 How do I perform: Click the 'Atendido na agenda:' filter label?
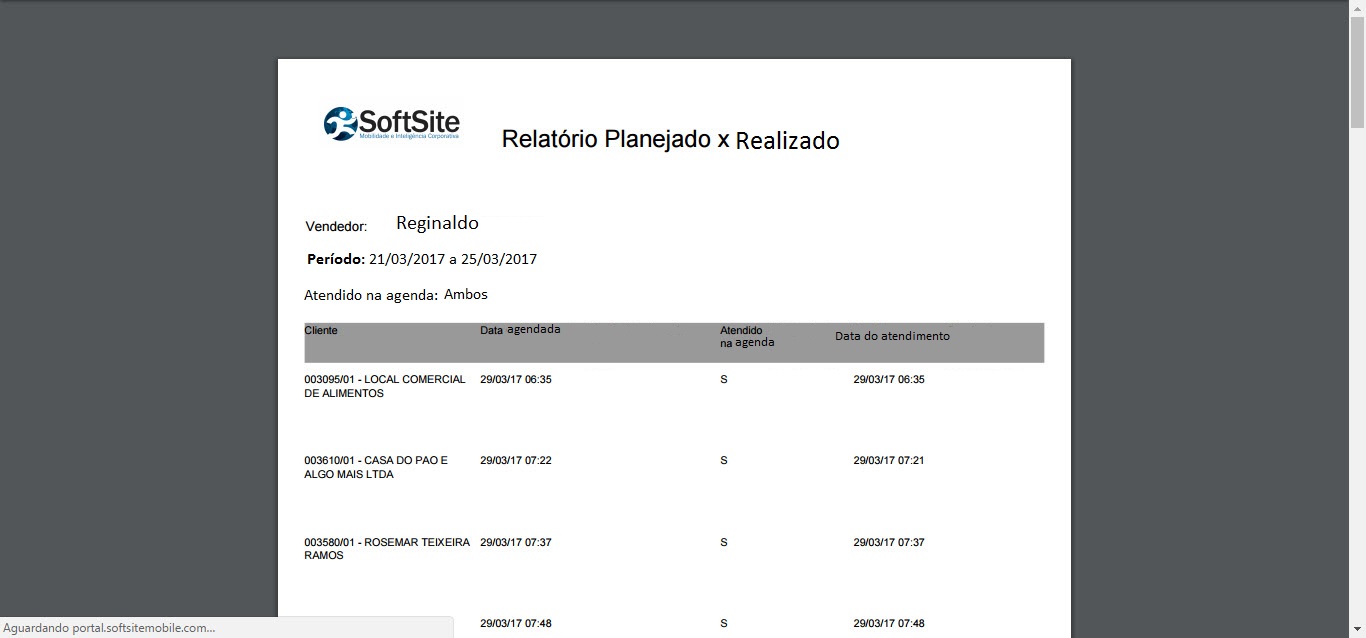(371, 295)
